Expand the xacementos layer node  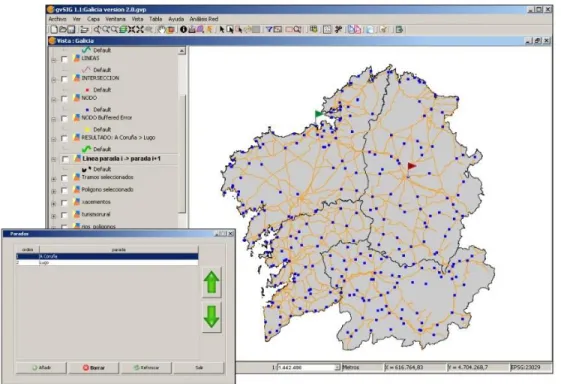(x=54, y=204)
